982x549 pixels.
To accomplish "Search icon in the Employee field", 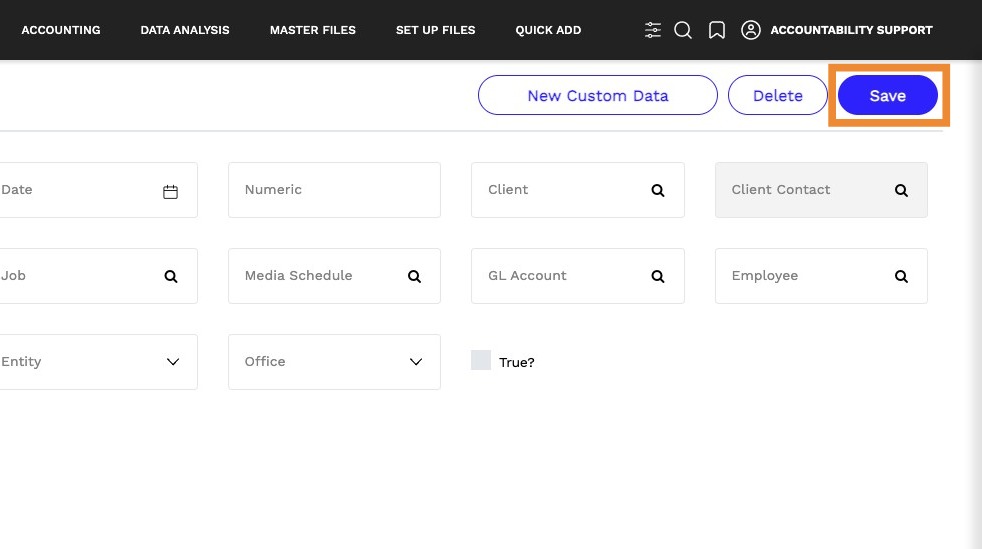I will tap(901, 276).
